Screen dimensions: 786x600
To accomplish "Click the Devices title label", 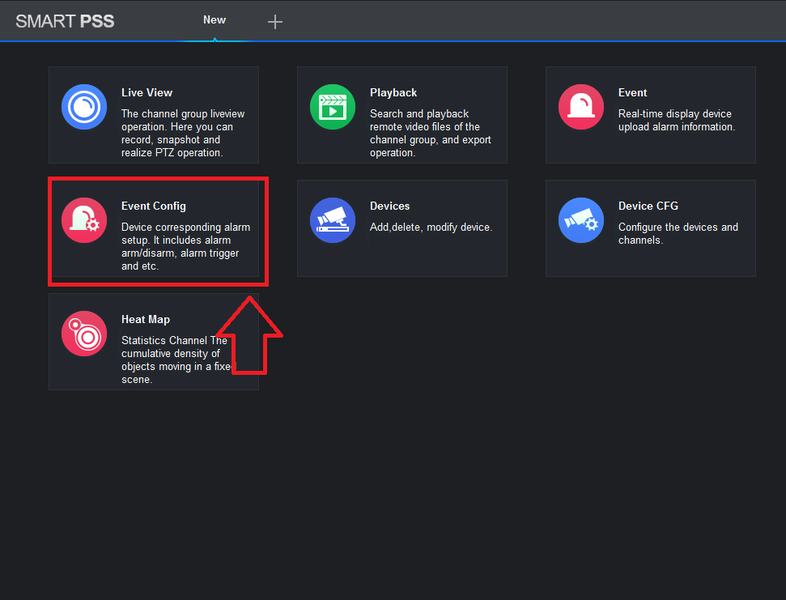I will point(389,206).
